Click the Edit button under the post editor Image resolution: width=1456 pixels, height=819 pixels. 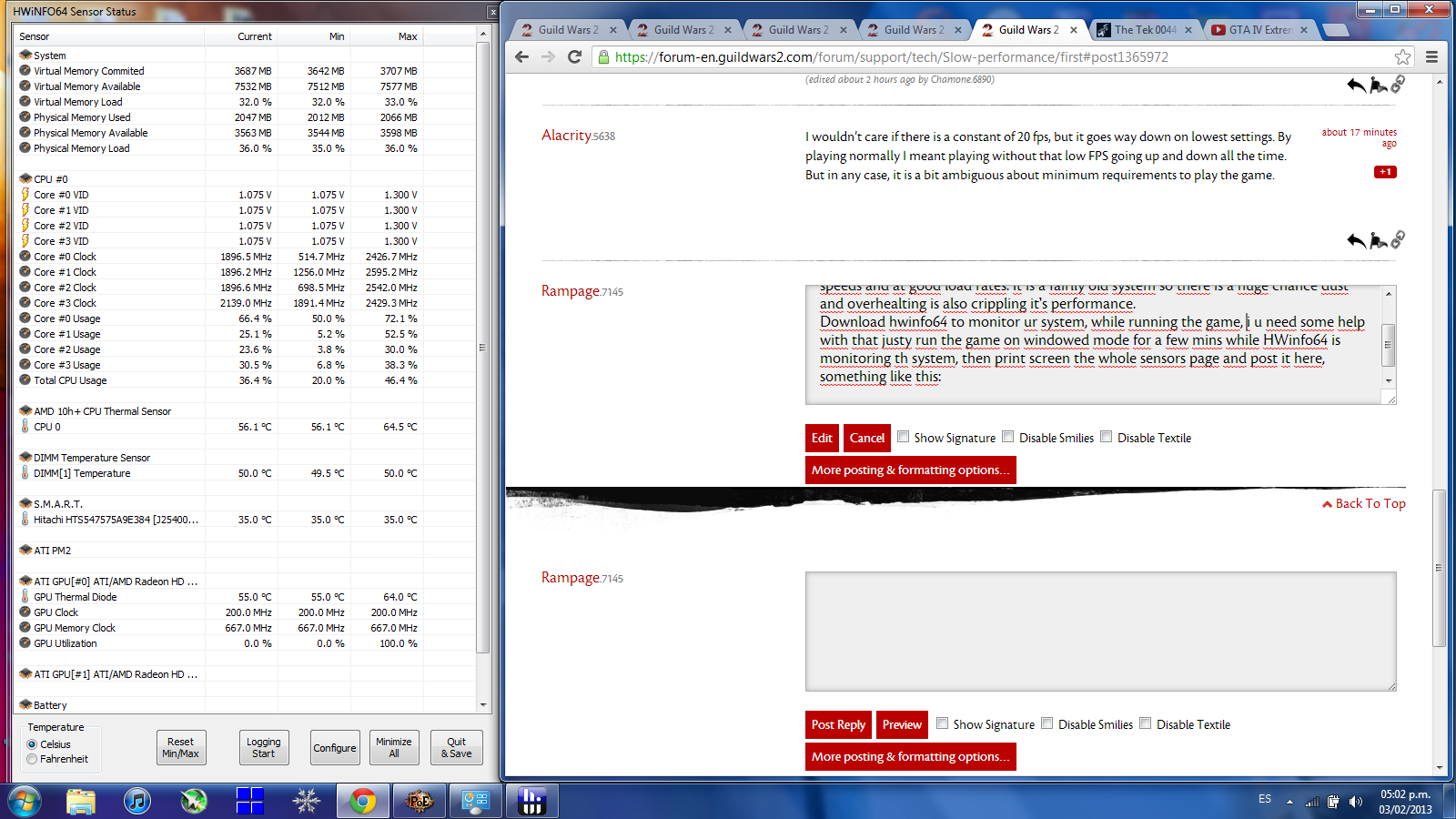coord(822,438)
